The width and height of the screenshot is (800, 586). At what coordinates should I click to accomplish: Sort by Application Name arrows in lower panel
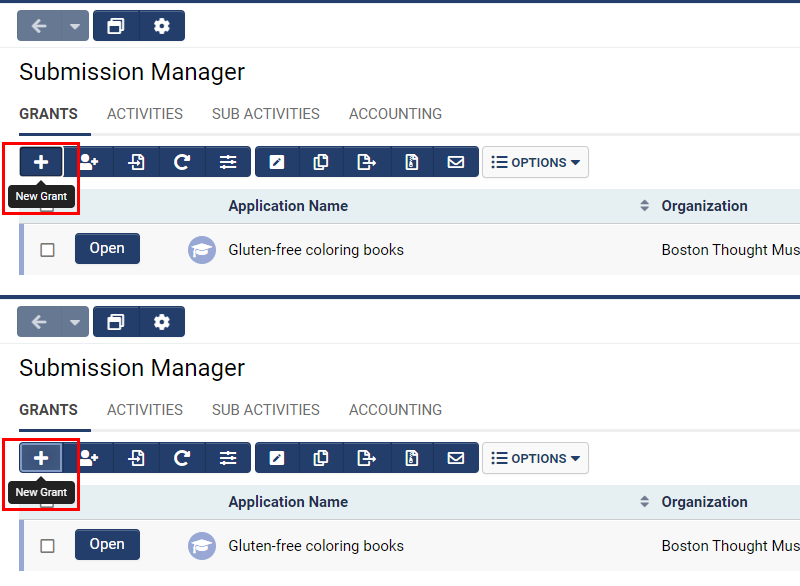pyautogui.click(x=644, y=502)
